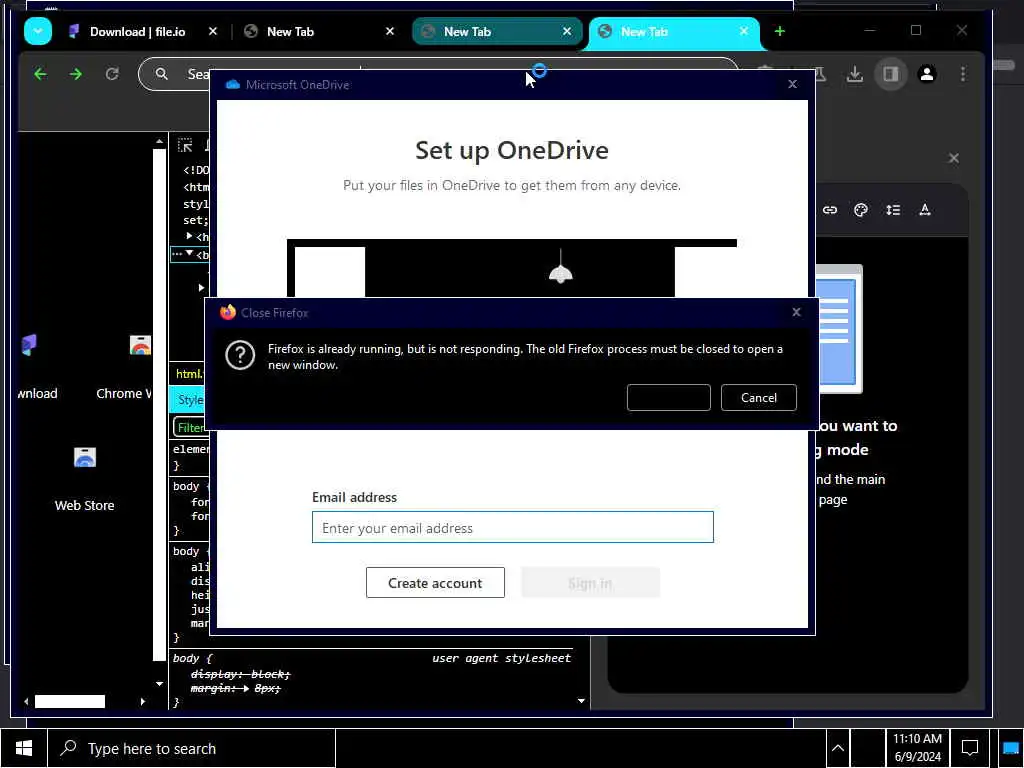Go back in Chrome
The image size is (1024, 768).
(x=40, y=74)
